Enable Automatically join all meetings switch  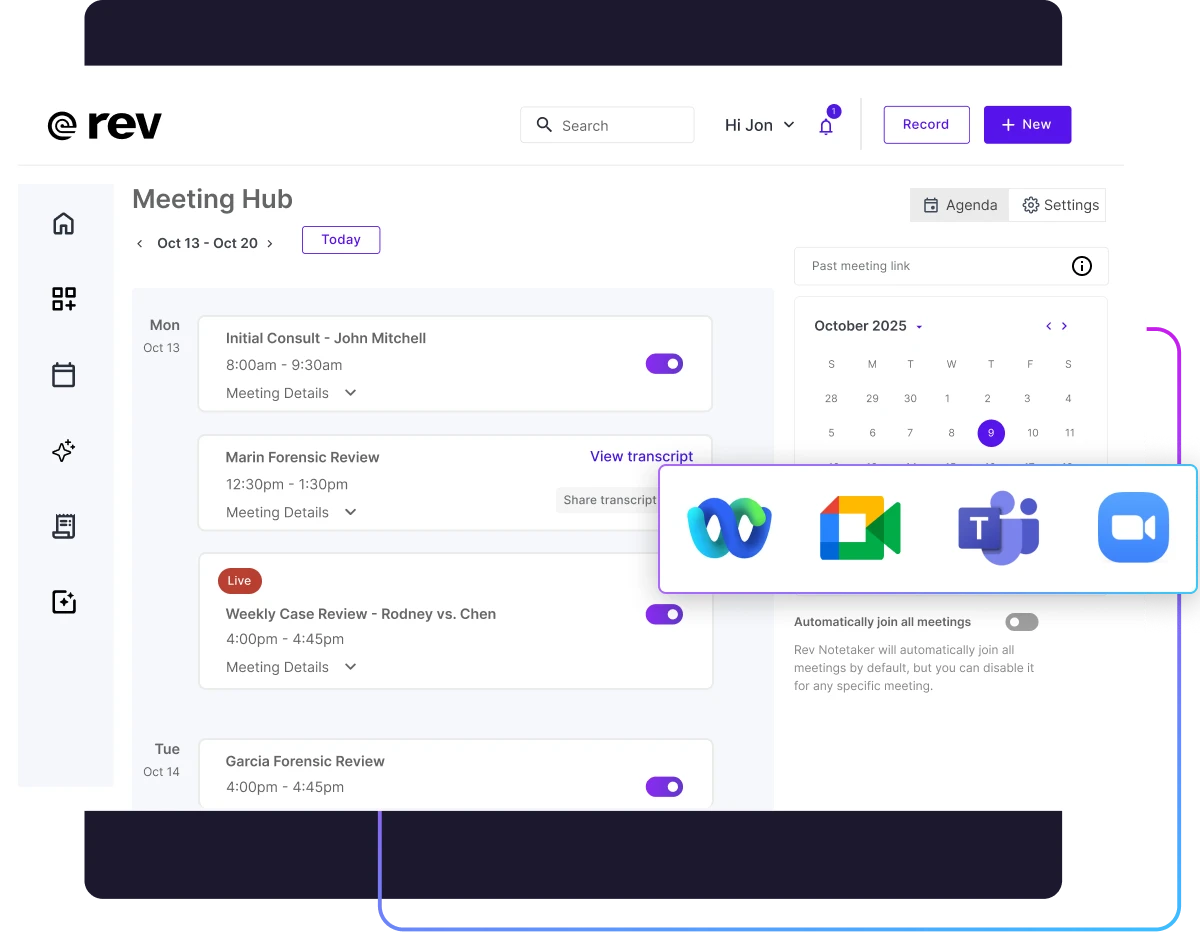(x=1022, y=622)
